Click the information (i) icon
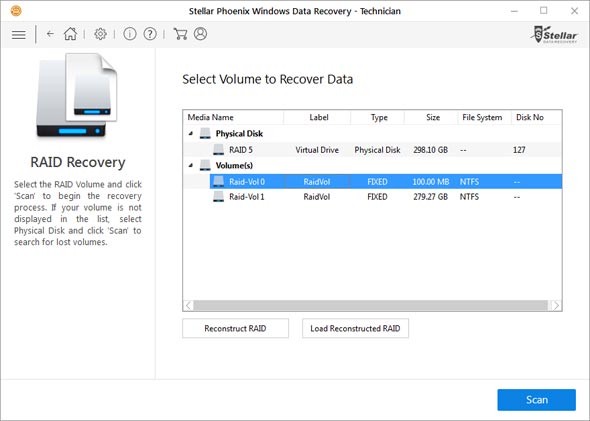Viewport: 590px width, 421px height. tap(130, 34)
